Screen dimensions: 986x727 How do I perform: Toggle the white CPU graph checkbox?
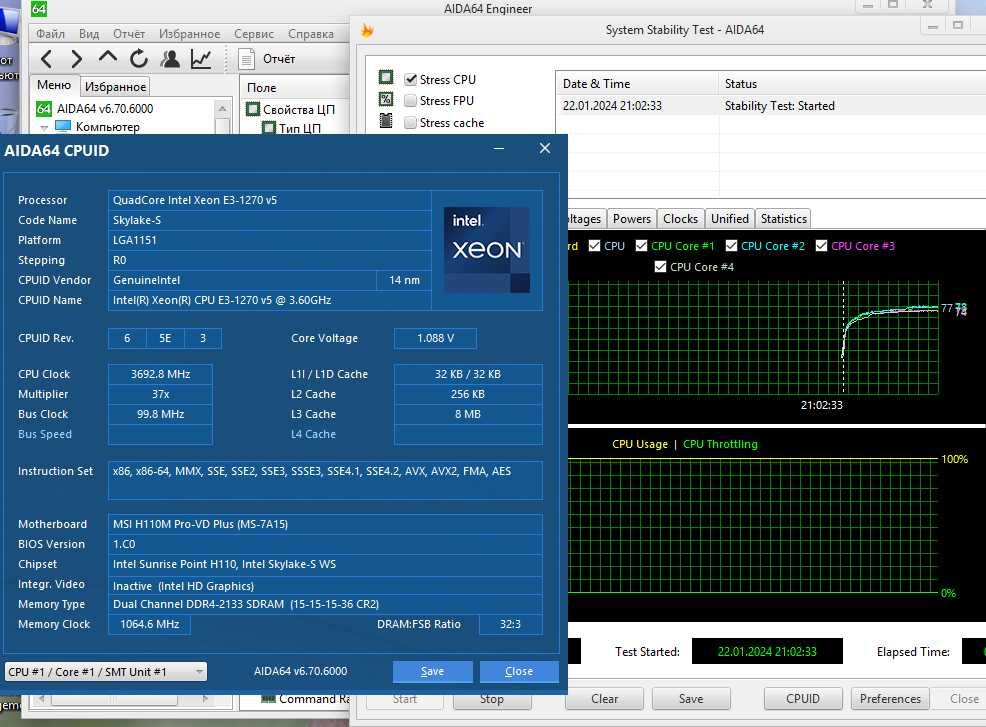pos(594,246)
